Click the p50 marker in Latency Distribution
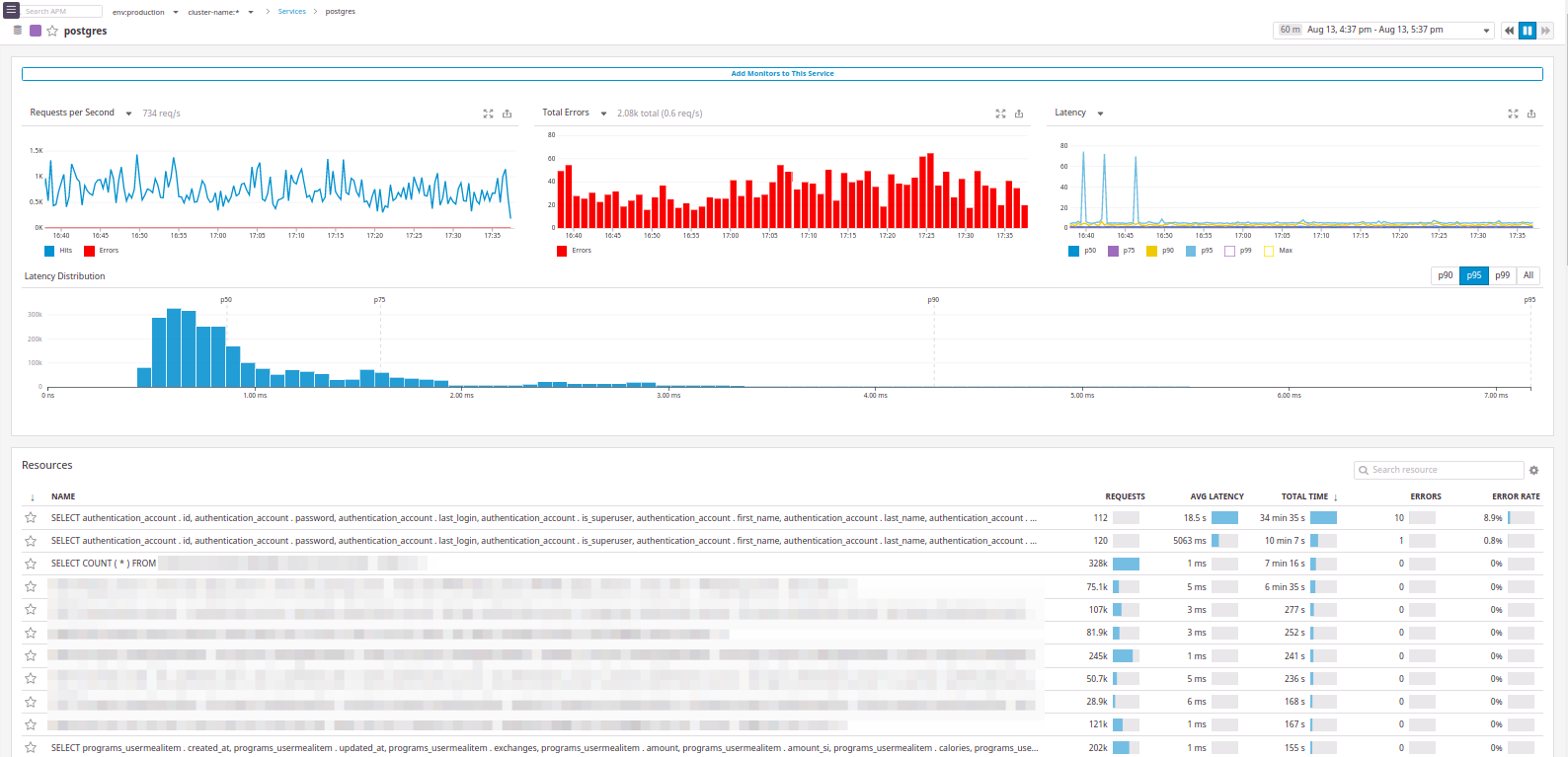1568x757 pixels. tap(226, 299)
